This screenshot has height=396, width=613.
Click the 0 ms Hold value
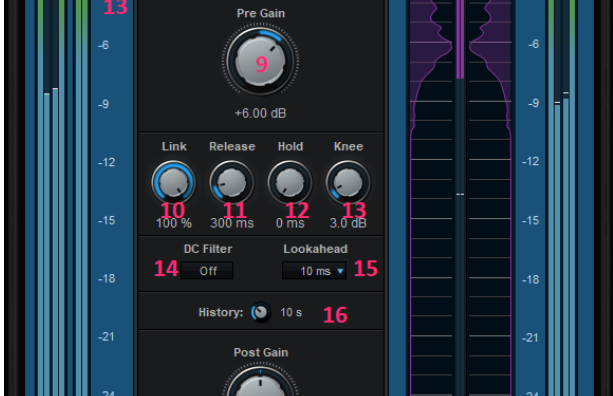(x=290, y=223)
